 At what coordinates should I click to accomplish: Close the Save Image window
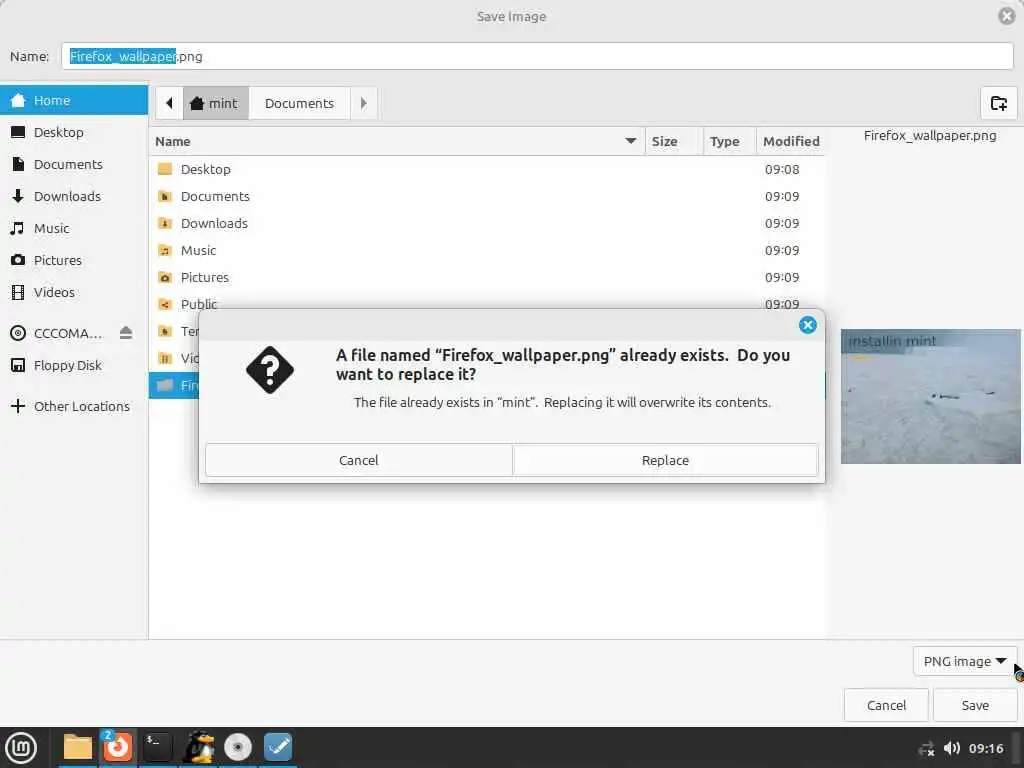(x=1007, y=16)
